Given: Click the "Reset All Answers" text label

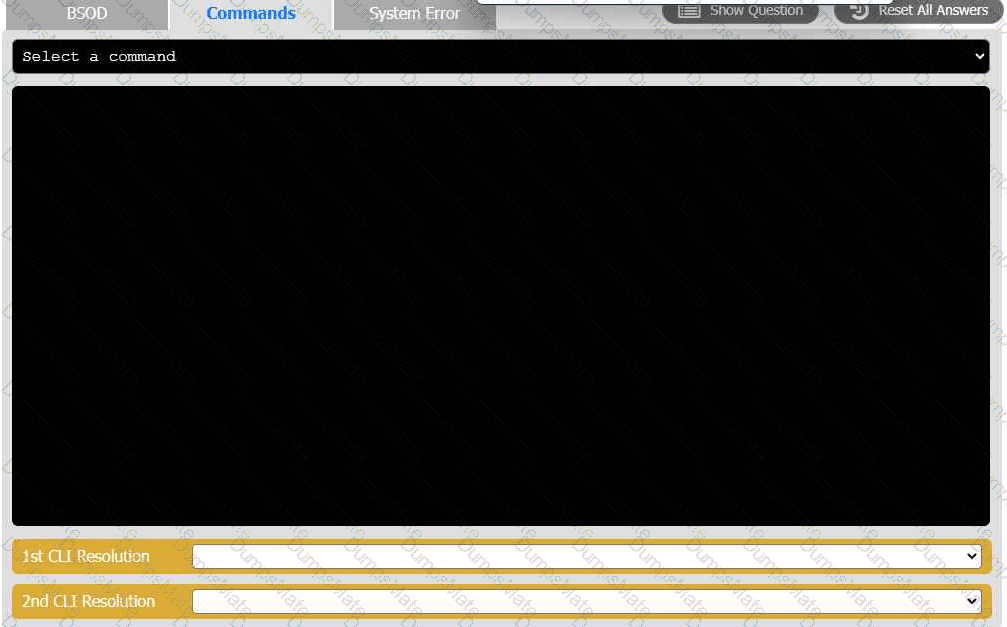Looking at the screenshot, I should 932,11.
